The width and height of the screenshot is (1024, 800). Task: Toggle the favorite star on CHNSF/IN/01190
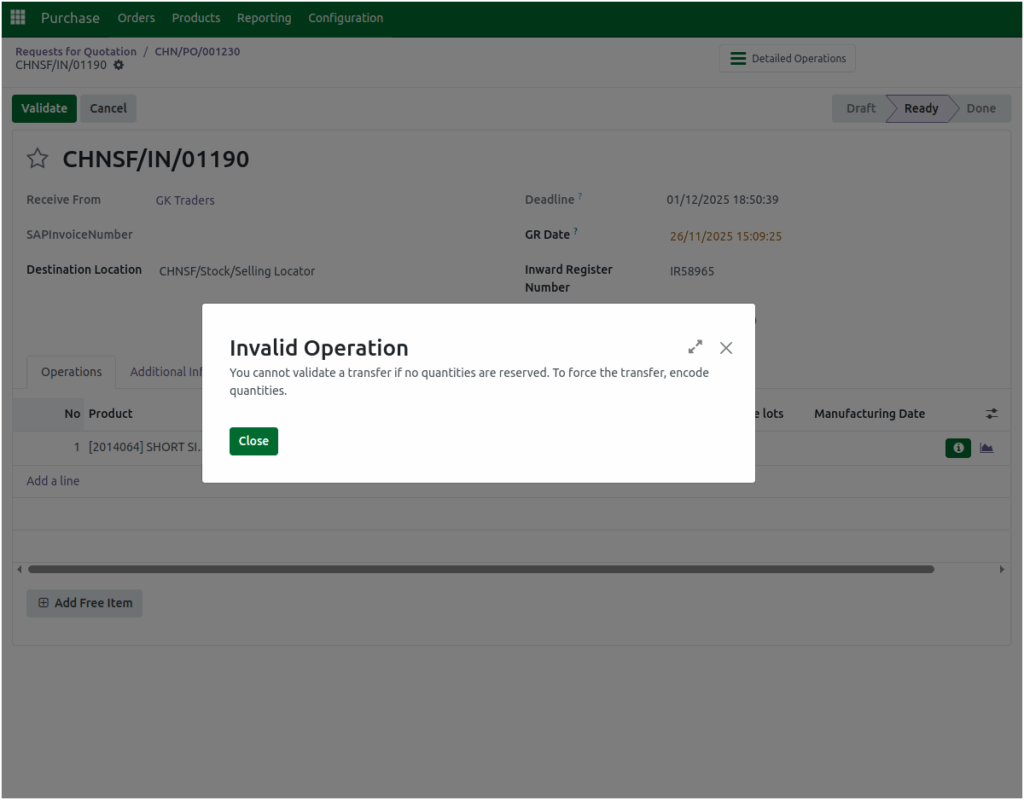(x=37, y=158)
